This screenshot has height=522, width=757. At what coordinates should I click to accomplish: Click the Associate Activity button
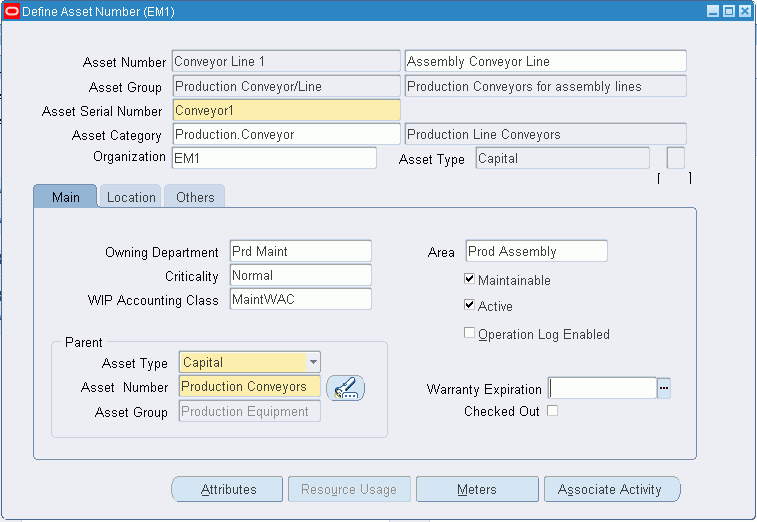612,489
